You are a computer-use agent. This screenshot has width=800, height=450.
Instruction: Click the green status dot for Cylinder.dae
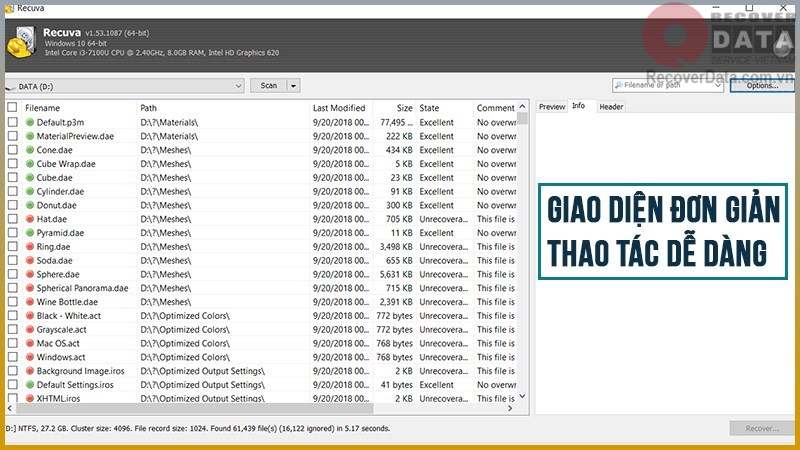(x=30, y=191)
